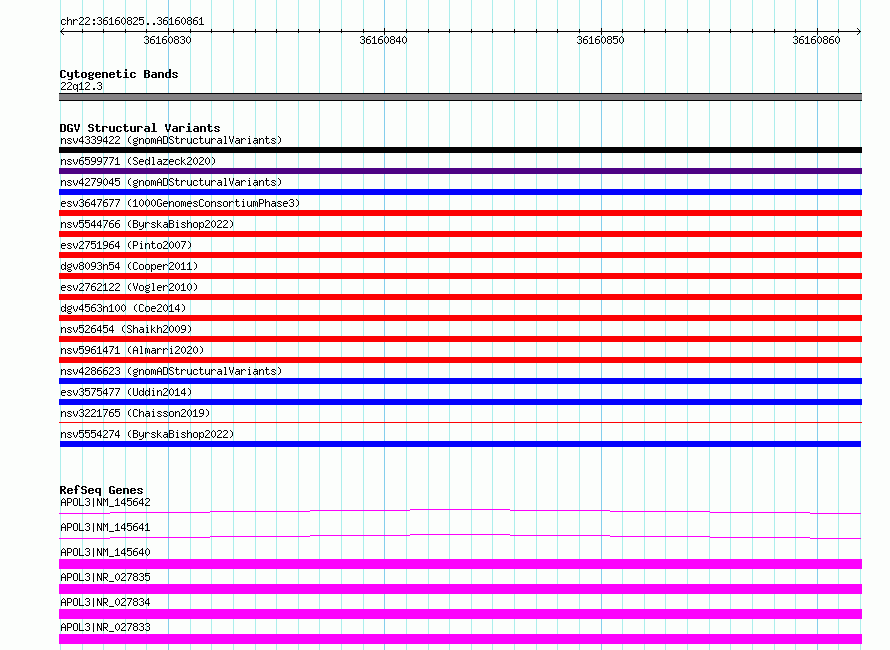
Task: Click gene label APOL3|NR_027834
Action: 105,602
